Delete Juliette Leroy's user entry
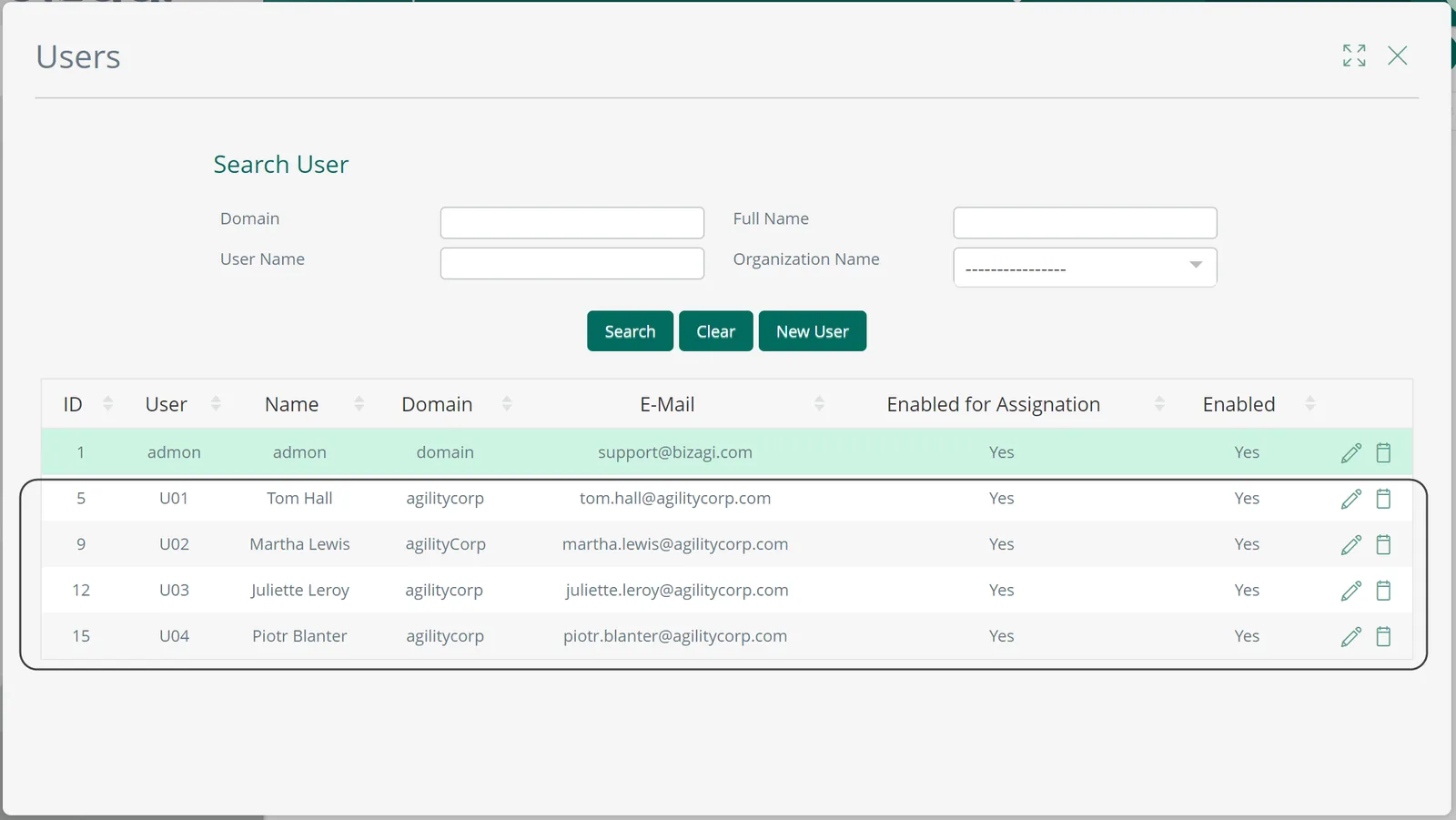Viewport: 1456px width, 820px height. [x=1383, y=591]
